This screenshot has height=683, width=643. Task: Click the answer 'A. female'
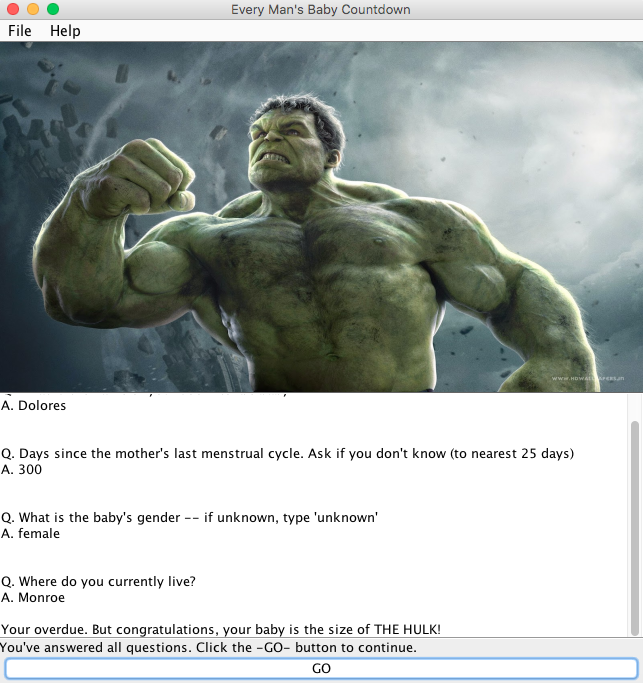pyautogui.click(x=30, y=534)
